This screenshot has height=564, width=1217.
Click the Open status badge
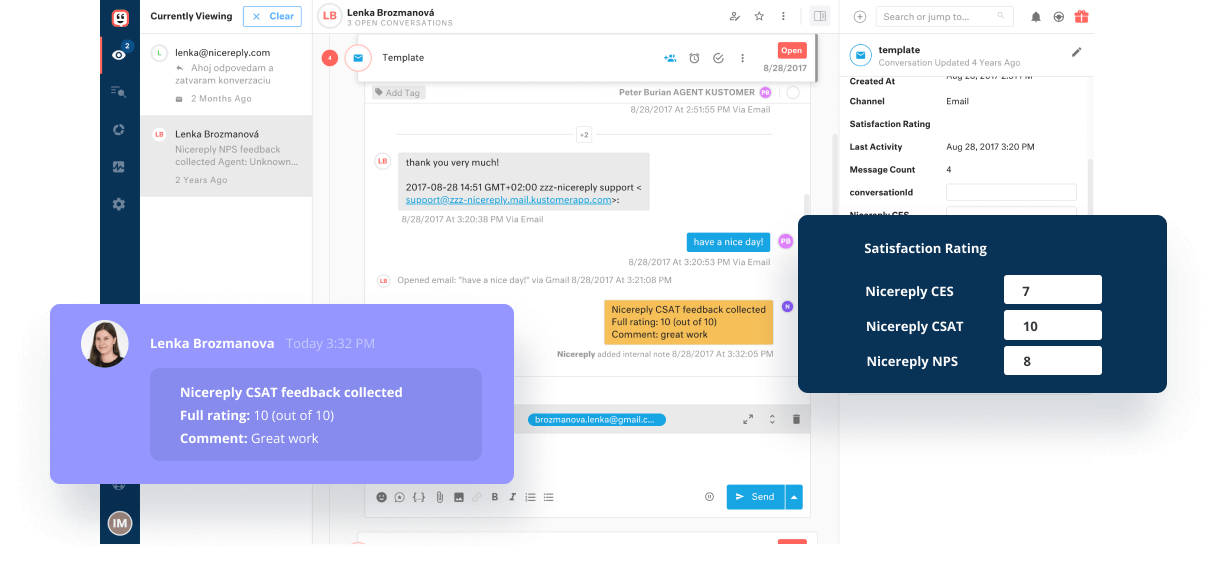coord(792,50)
